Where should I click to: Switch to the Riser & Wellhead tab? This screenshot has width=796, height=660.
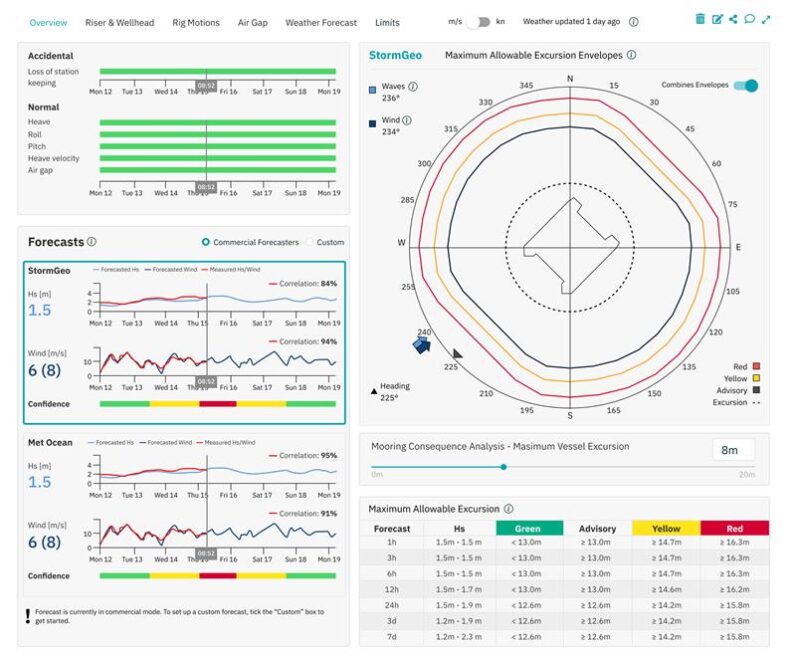click(x=119, y=22)
